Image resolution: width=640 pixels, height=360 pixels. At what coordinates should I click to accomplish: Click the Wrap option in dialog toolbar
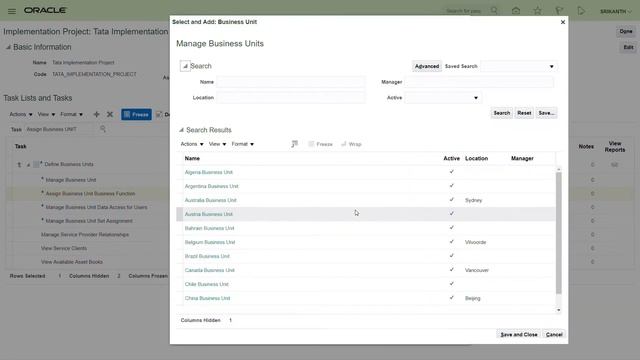[351, 144]
